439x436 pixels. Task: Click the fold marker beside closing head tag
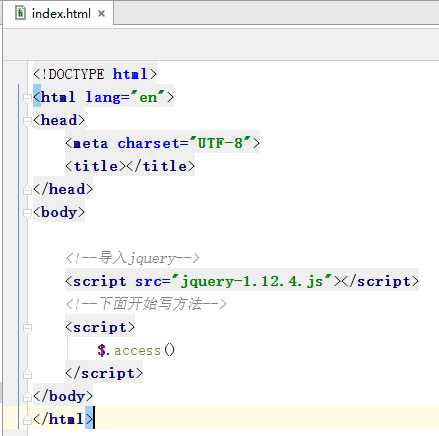pos(27,190)
